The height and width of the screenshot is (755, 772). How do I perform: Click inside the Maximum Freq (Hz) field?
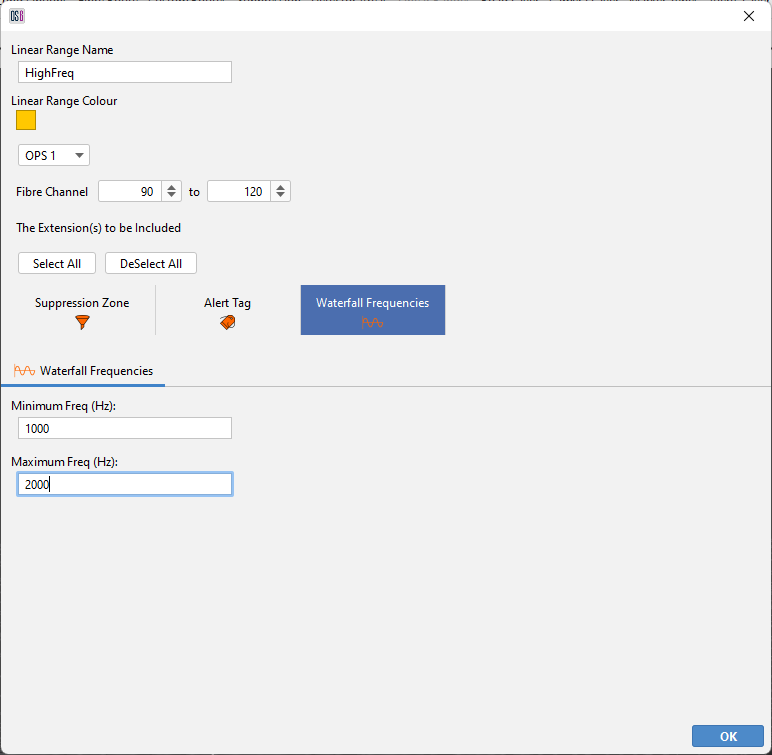point(125,484)
